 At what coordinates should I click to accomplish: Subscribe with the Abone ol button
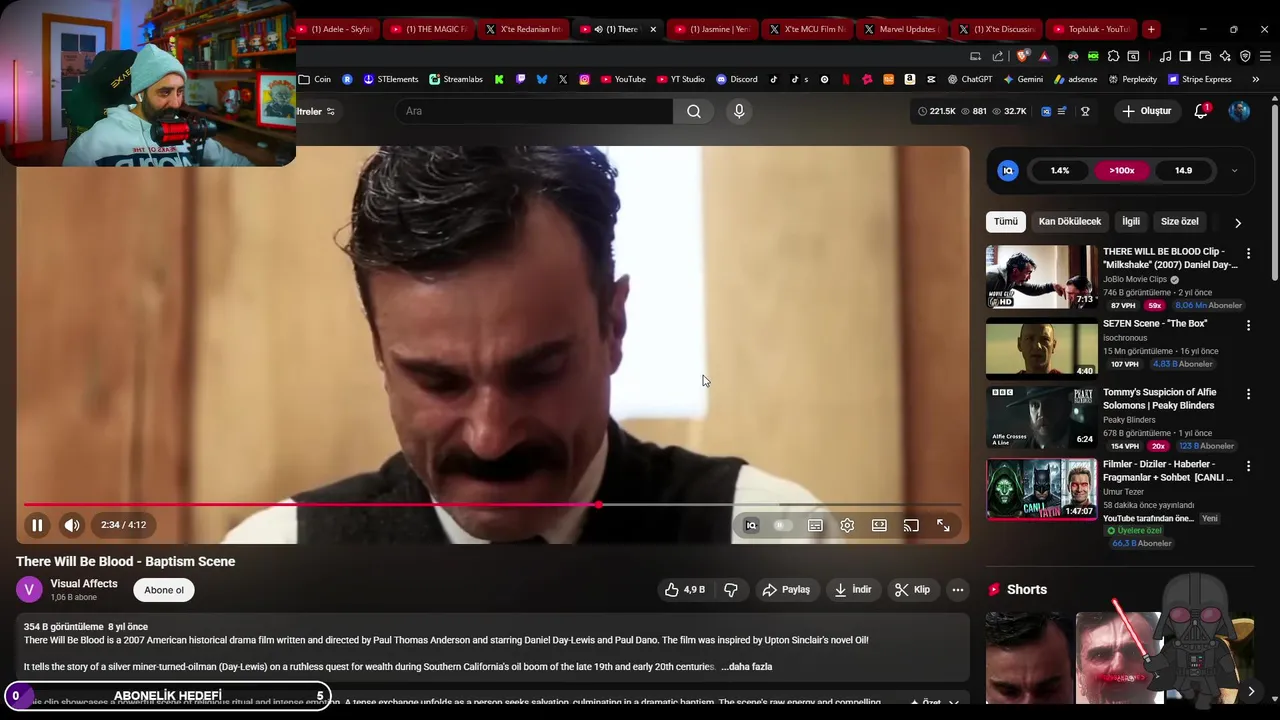[x=164, y=590]
